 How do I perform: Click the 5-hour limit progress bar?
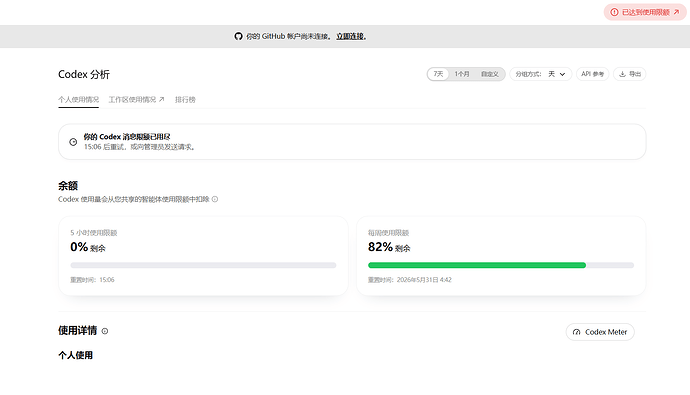(203, 265)
